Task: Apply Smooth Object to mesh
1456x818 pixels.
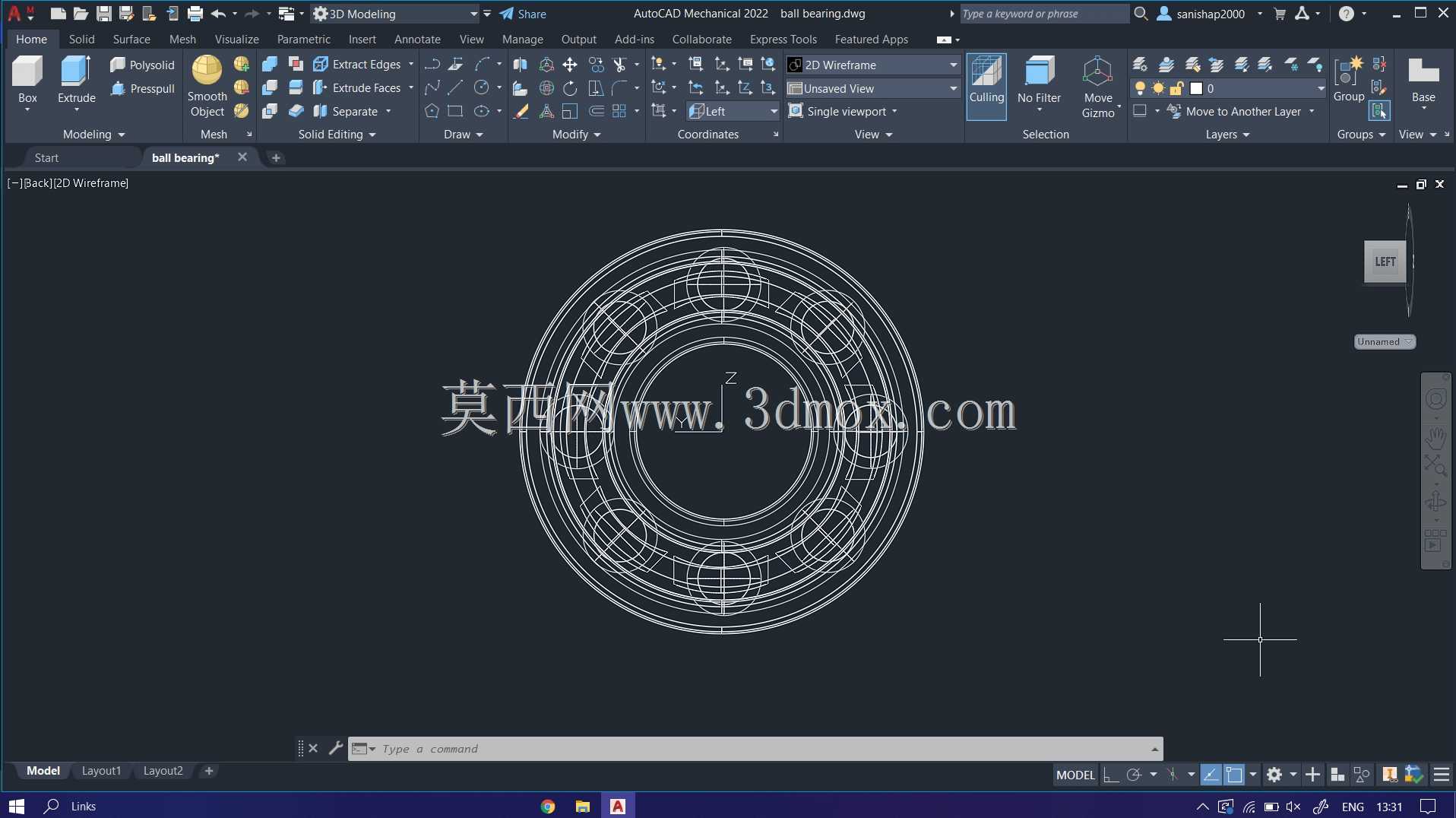Action: click(x=207, y=86)
